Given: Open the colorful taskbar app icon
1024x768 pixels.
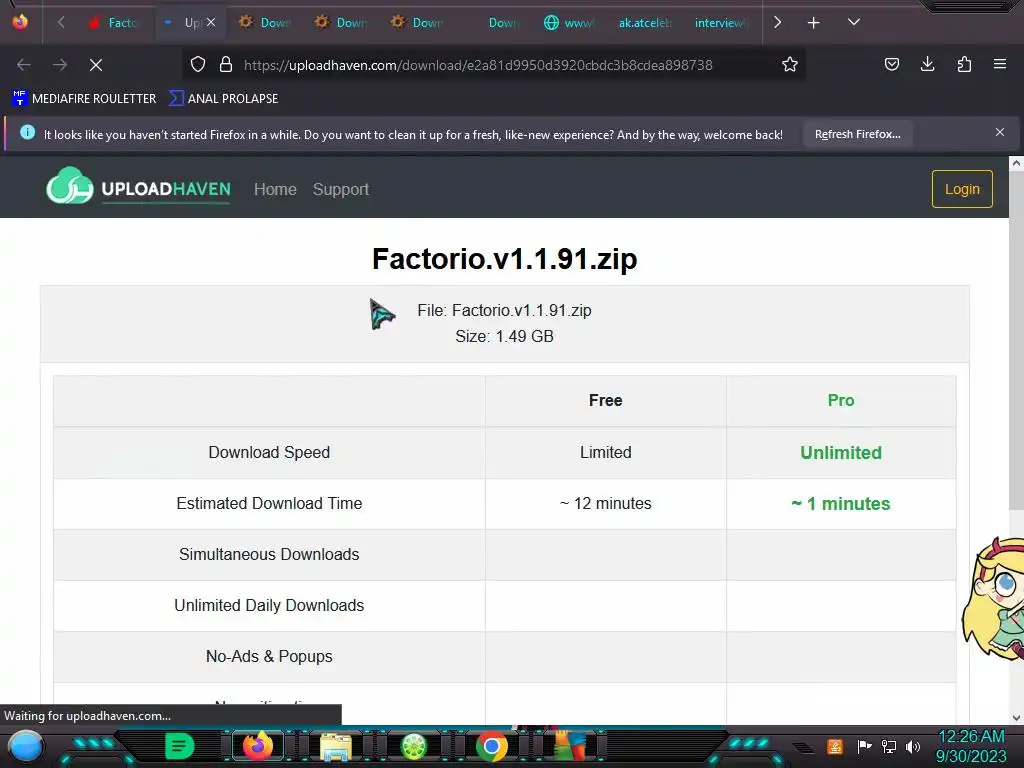Looking at the screenshot, I should 569,746.
